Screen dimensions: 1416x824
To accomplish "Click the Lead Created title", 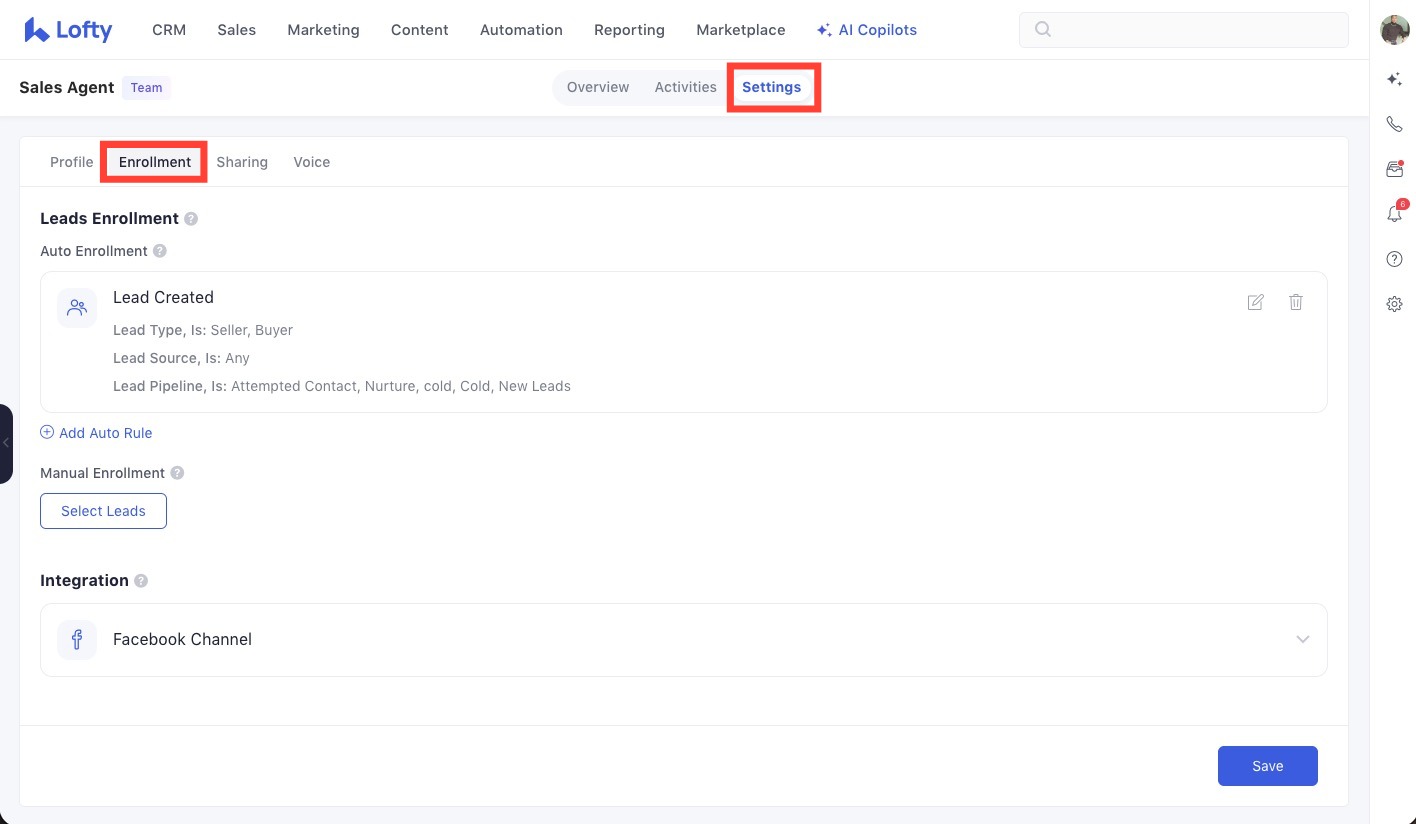I will (163, 297).
